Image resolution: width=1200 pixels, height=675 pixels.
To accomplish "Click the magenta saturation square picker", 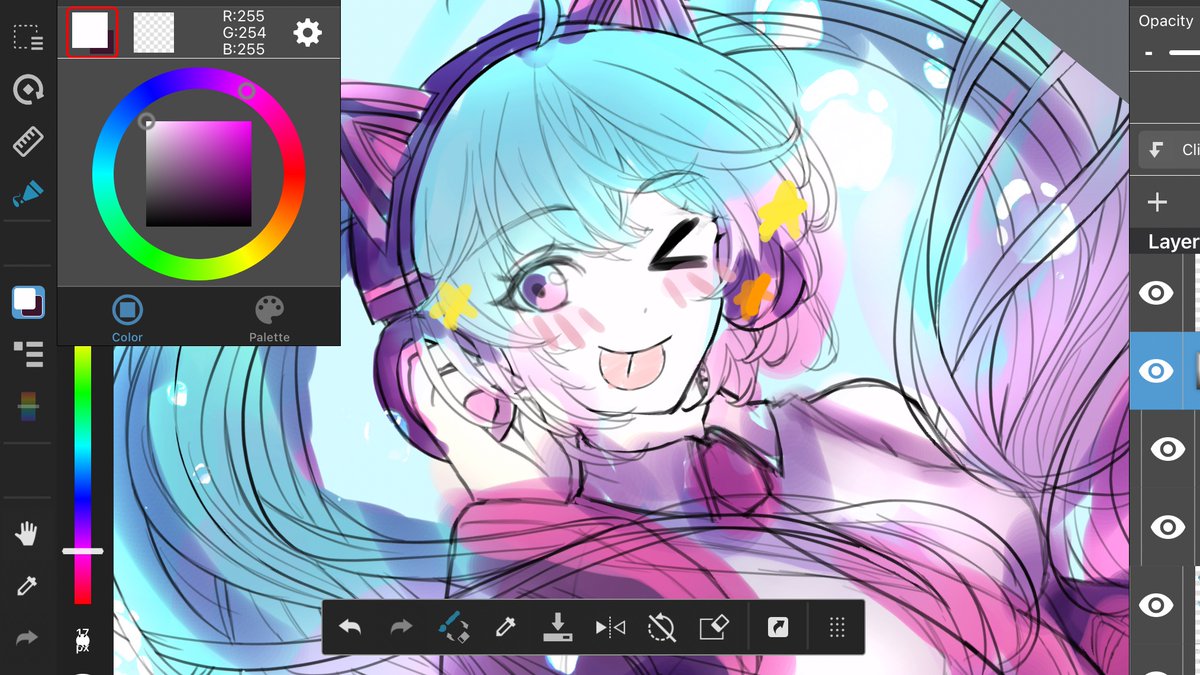I will point(199,174).
